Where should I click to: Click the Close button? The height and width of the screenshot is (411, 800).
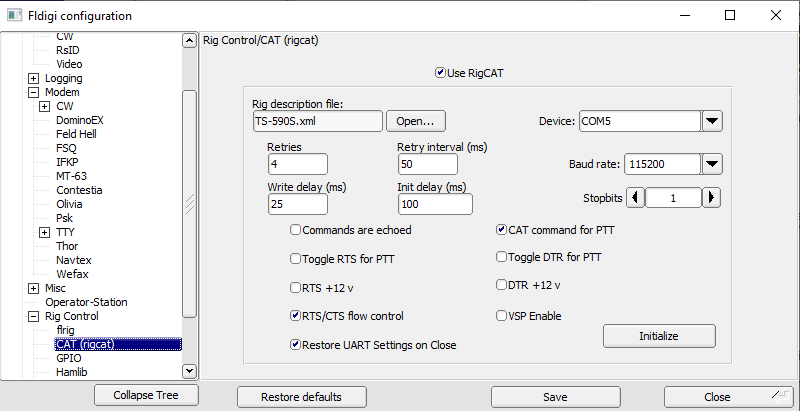click(x=729, y=397)
